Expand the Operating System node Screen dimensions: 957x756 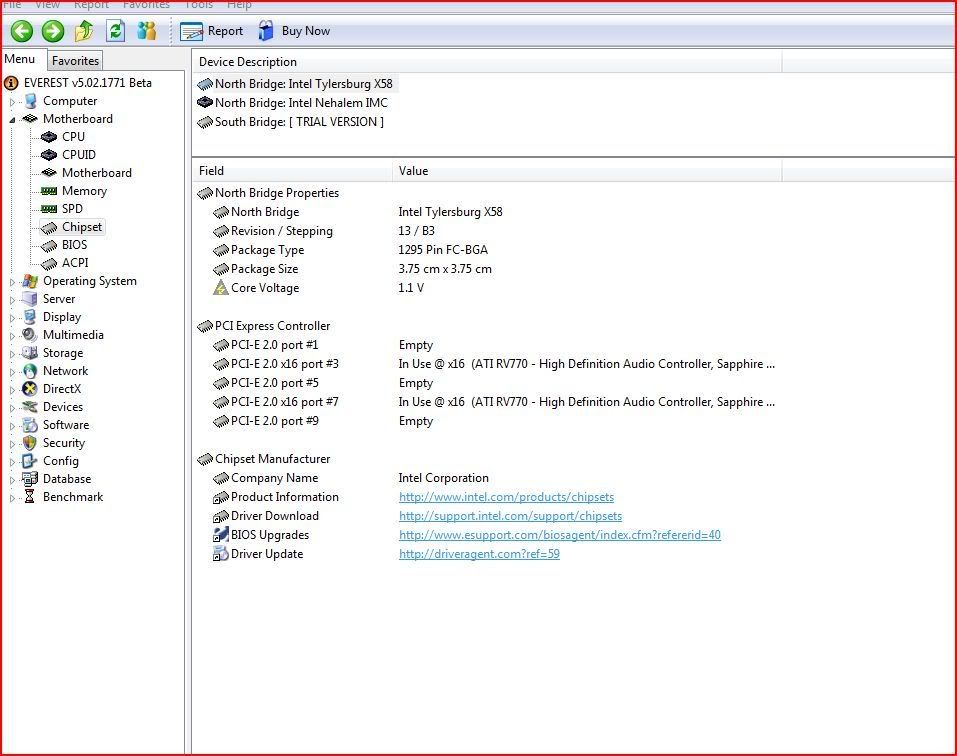pyautogui.click(x=12, y=282)
